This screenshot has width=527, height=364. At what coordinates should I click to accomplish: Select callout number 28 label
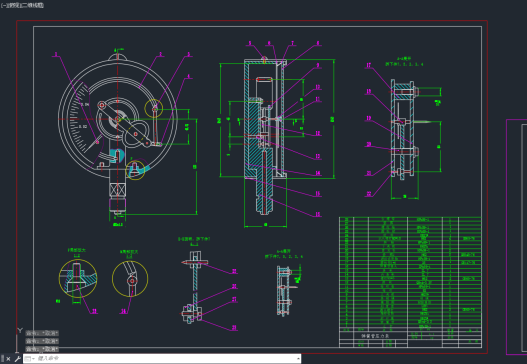234,327
